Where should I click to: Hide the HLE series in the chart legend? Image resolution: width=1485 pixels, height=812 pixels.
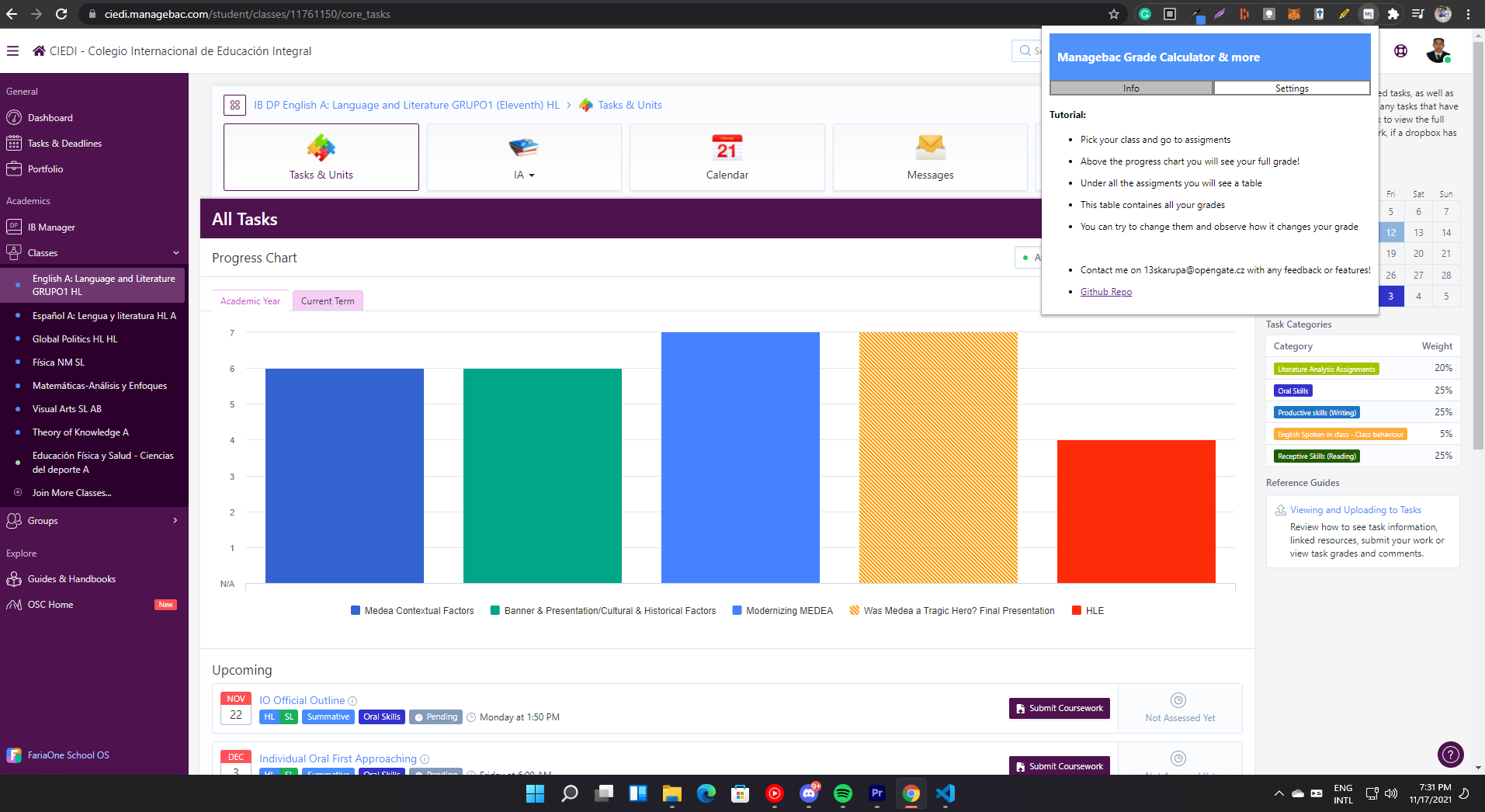tap(1088, 610)
